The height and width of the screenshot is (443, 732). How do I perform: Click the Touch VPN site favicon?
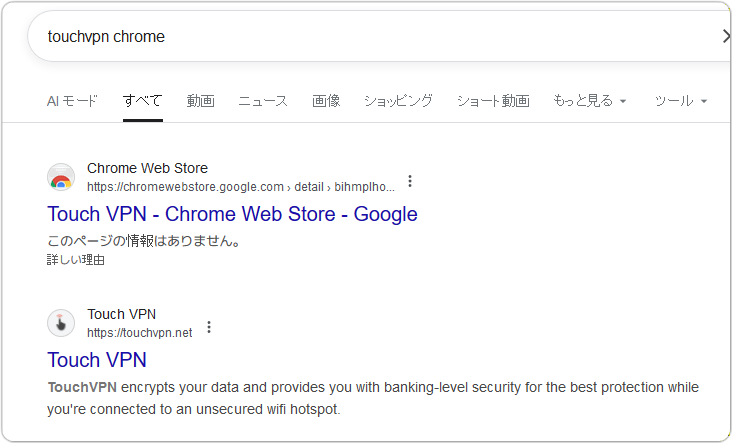[x=61, y=323]
